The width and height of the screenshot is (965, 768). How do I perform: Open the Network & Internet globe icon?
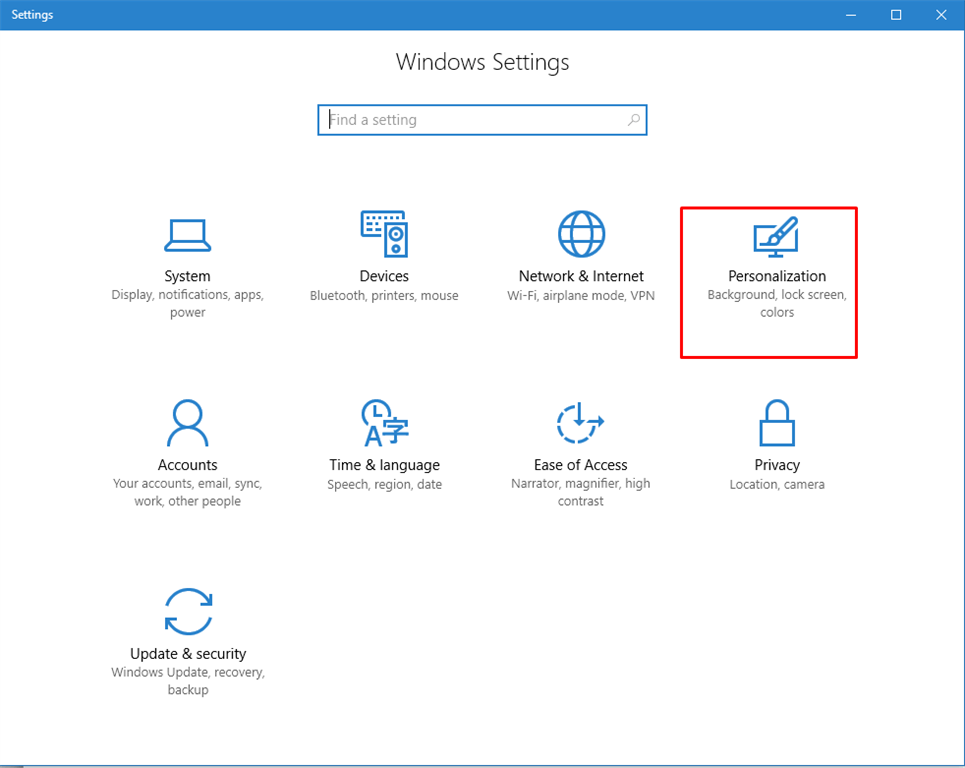582,234
